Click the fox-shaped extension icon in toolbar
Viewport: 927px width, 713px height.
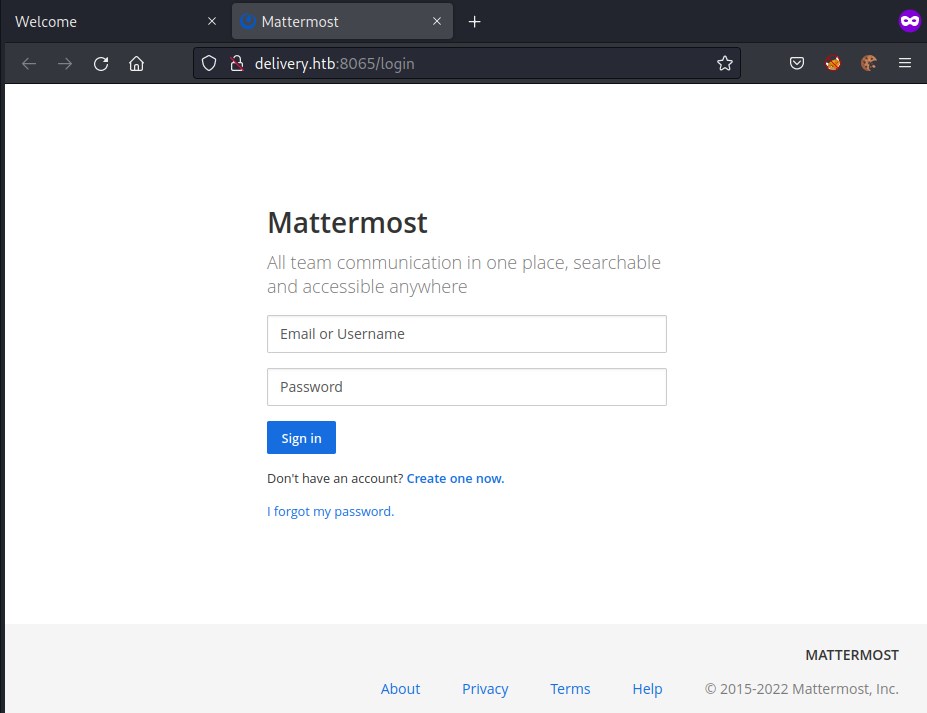tap(833, 64)
